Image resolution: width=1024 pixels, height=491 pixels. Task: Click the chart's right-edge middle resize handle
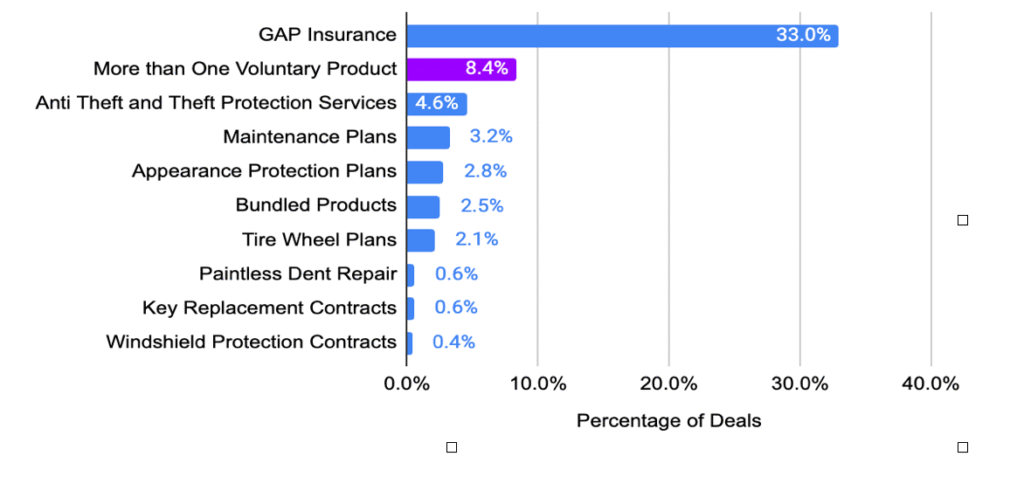coord(963,220)
